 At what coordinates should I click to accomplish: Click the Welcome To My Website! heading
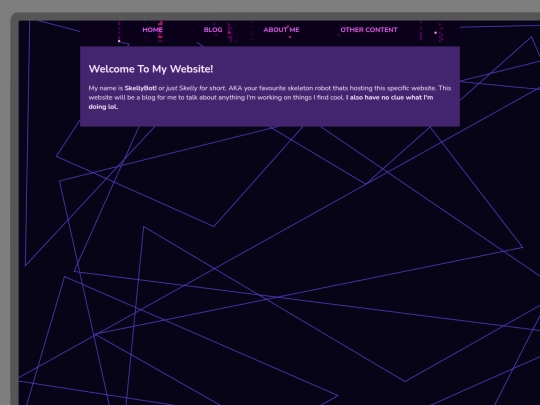tap(151, 69)
